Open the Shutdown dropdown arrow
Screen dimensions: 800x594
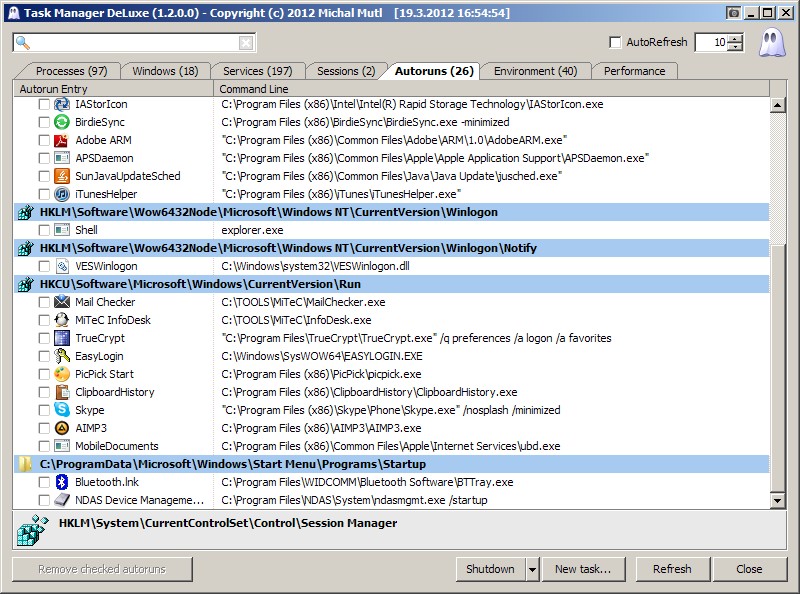tap(532, 569)
